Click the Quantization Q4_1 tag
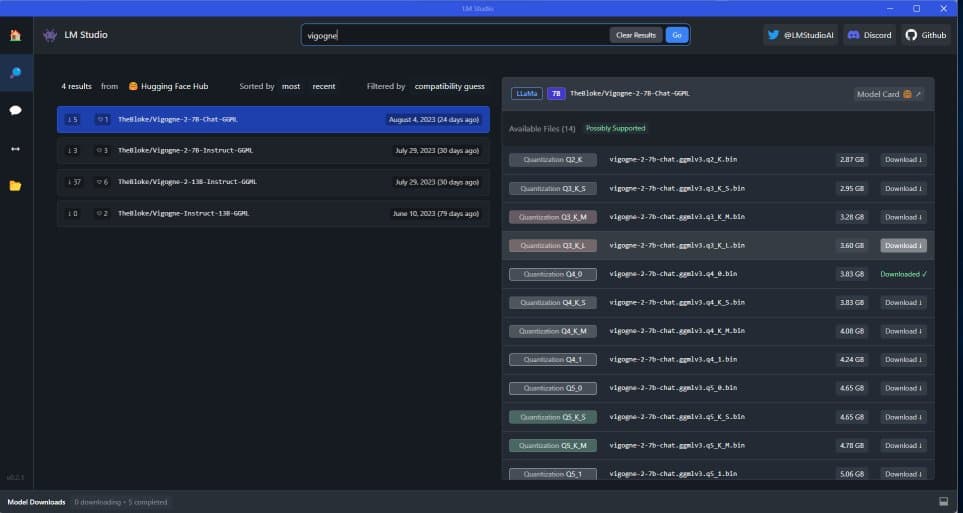The height and width of the screenshot is (513, 963). pyautogui.click(x=553, y=359)
